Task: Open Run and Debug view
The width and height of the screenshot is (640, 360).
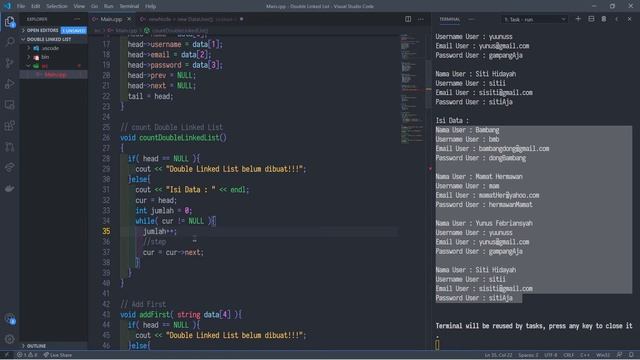Action: pos(10,84)
